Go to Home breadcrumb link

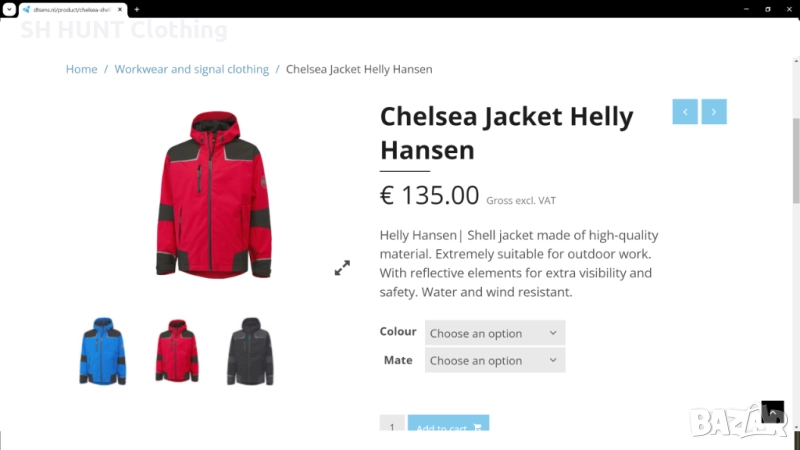pyautogui.click(x=82, y=69)
